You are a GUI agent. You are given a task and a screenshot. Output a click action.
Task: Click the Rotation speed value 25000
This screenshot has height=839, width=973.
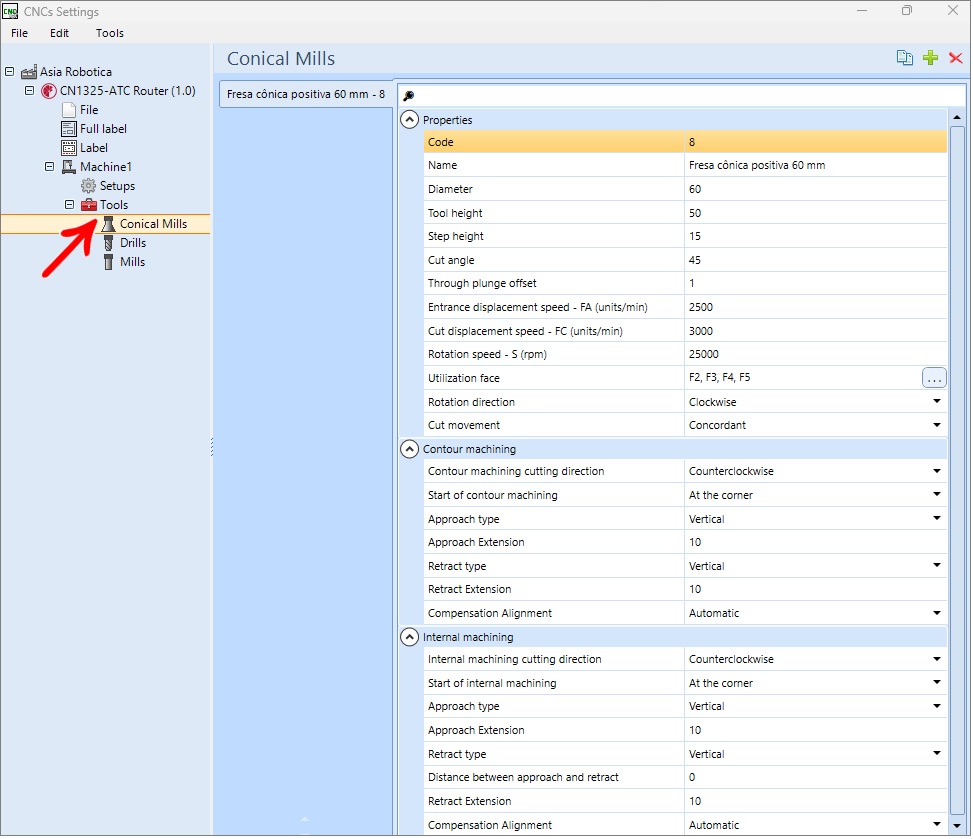click(814, 354)
